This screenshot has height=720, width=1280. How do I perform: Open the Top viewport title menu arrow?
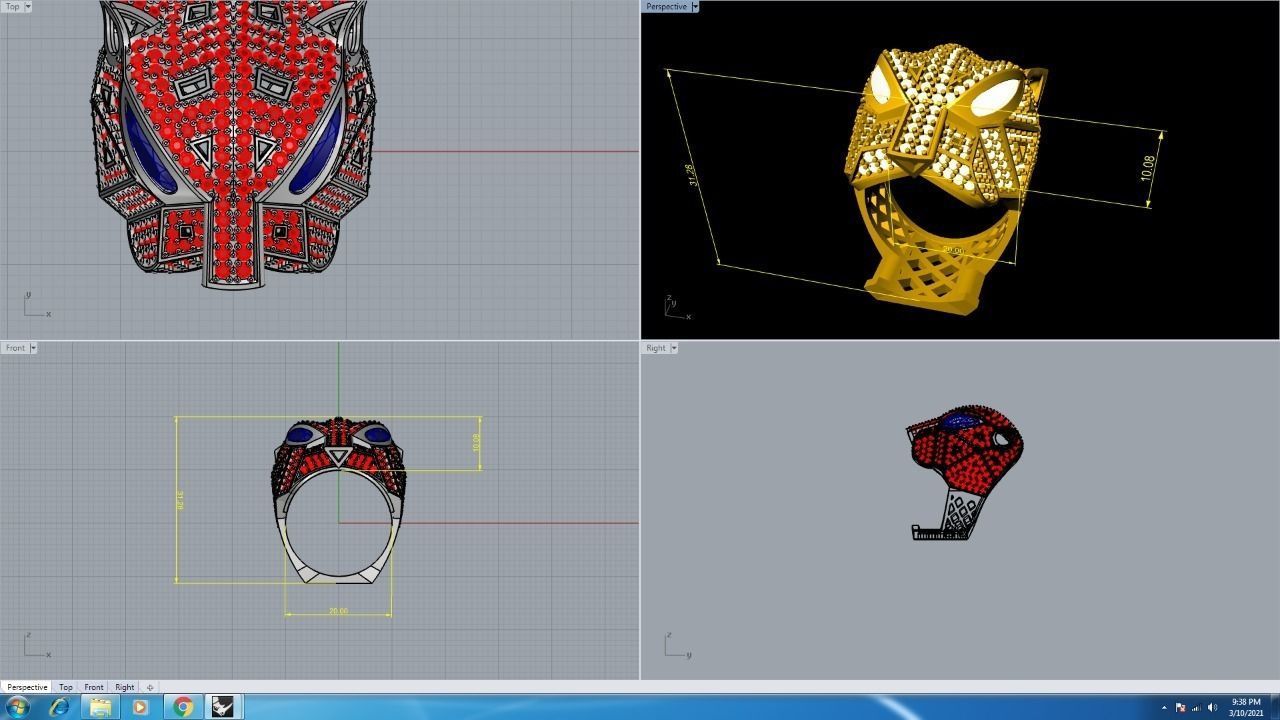point(27,6)
